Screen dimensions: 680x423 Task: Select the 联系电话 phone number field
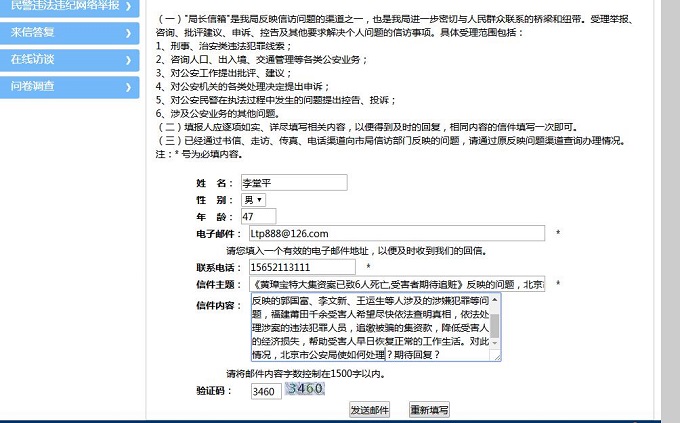coord(301,267)
